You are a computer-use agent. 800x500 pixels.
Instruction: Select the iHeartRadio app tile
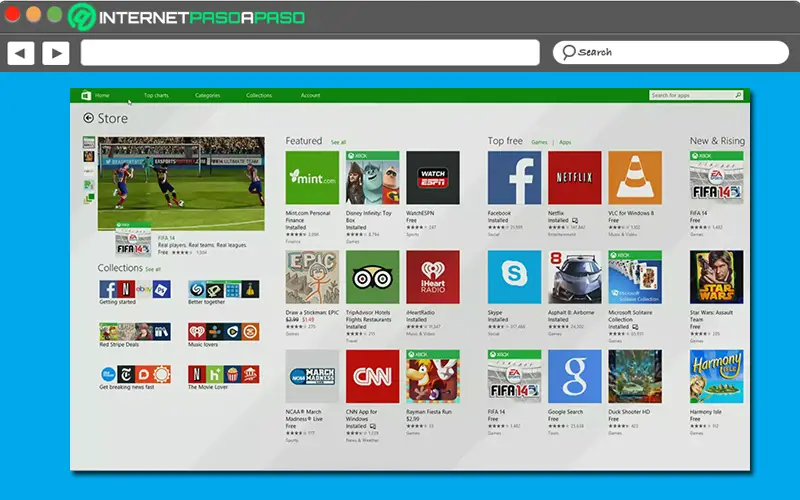433,277
